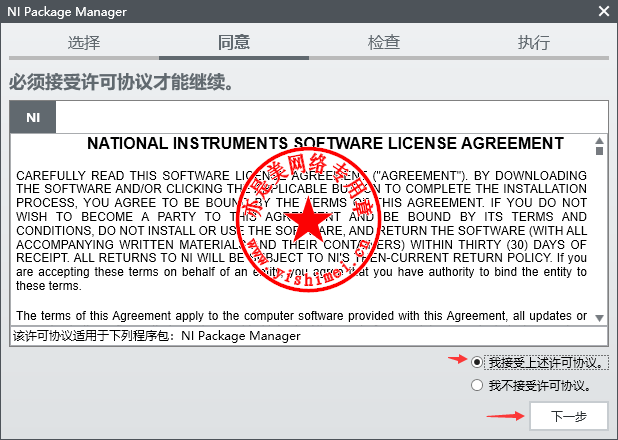Open the 检查 step tab
This screenshot has width=618, height=440.
(x=384, y=43)
